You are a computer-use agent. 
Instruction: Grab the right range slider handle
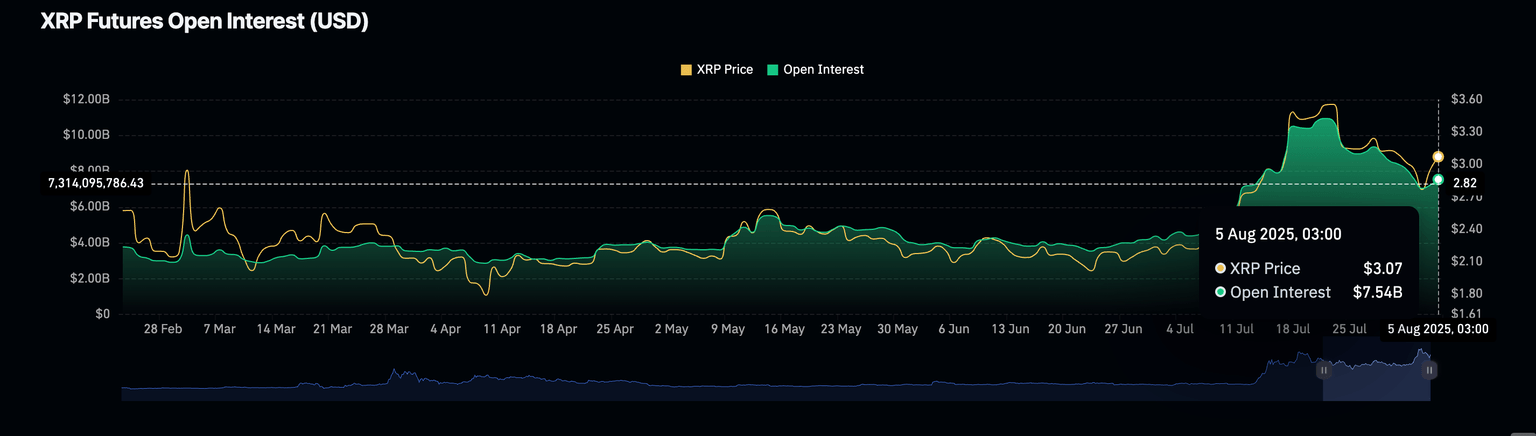[1430, 370]
